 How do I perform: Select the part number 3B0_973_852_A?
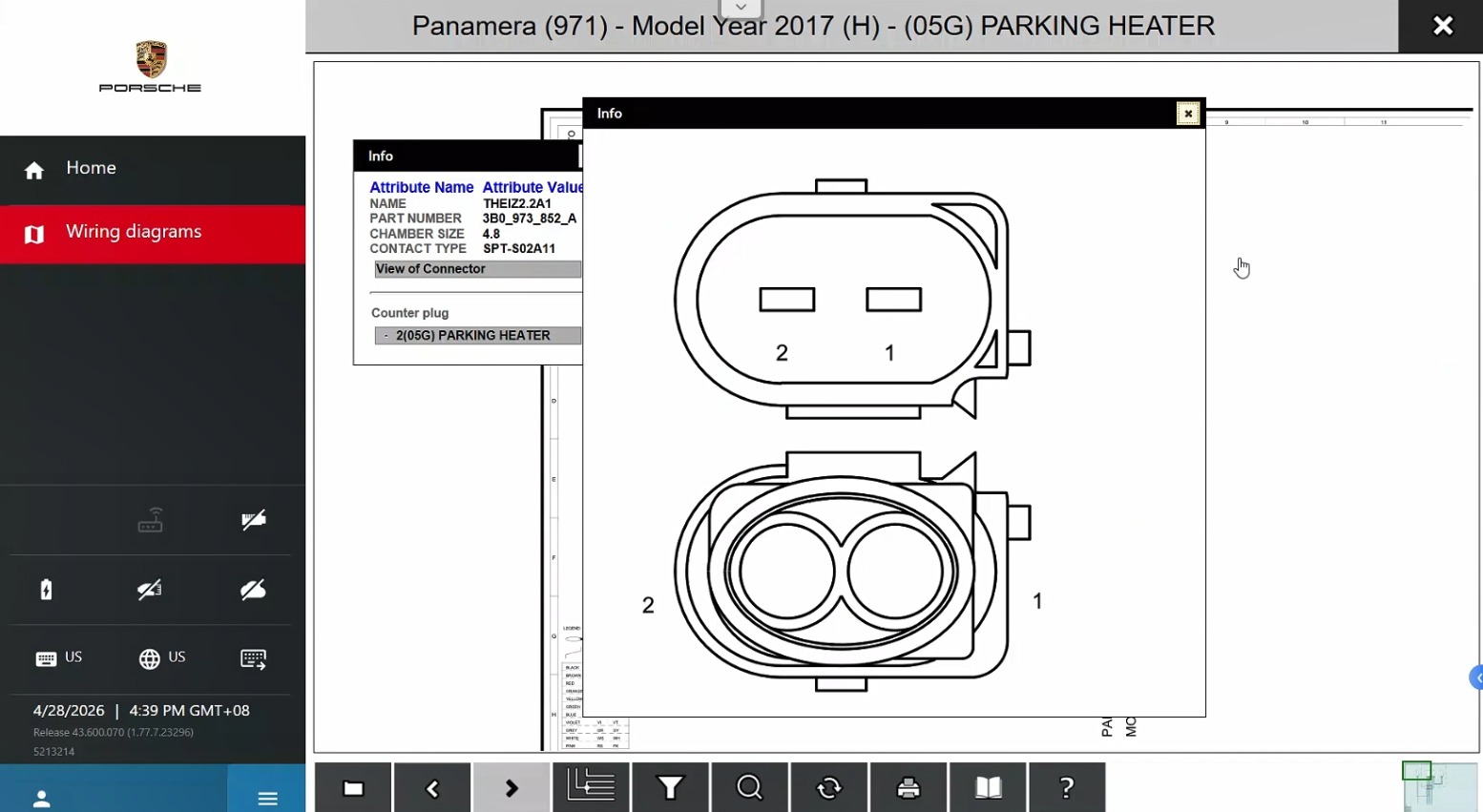[x=530, y=219]
